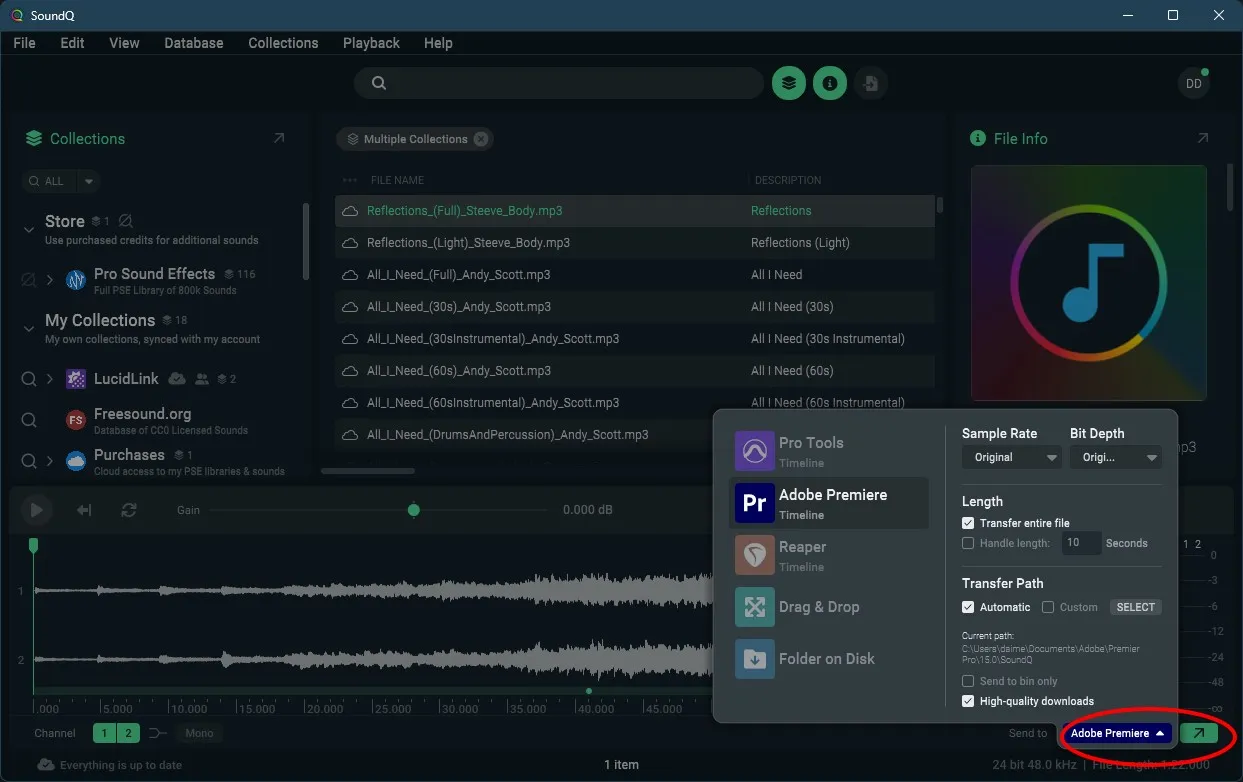
Task: Toggle channel 2 button
Action: pos(128,733)
